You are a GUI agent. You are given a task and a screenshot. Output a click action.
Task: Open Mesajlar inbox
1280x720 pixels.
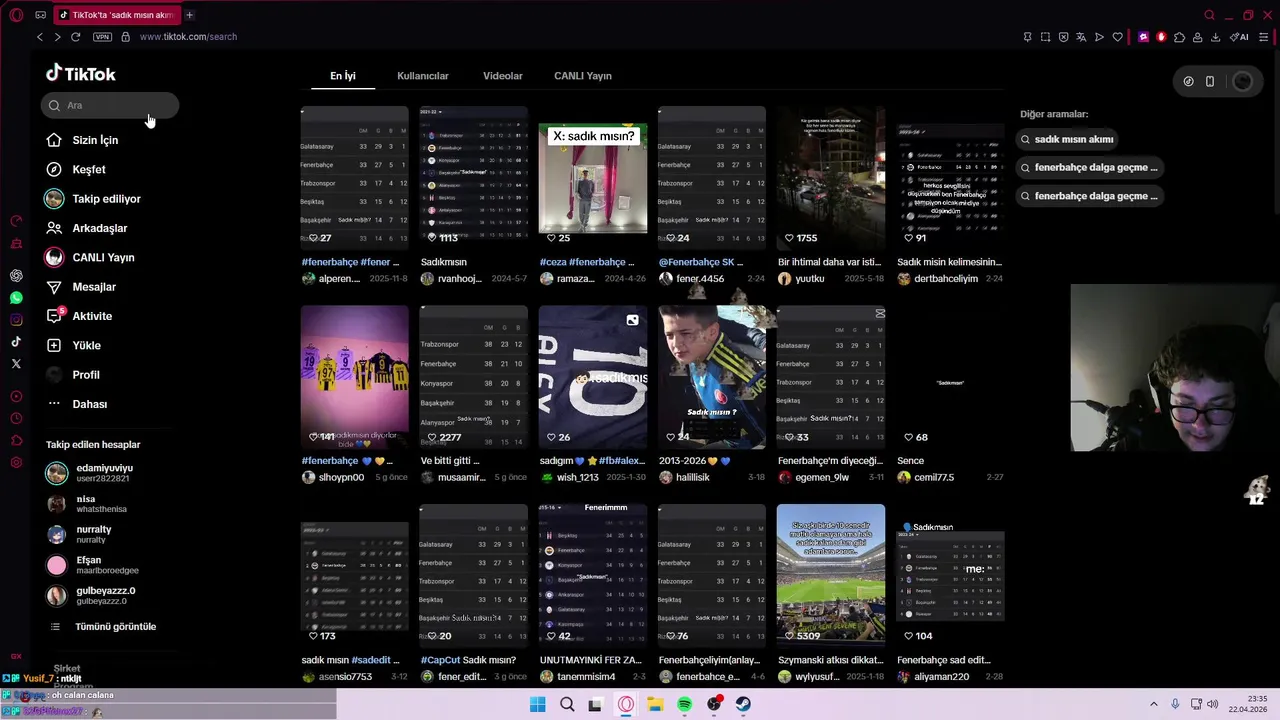(81, 287)
